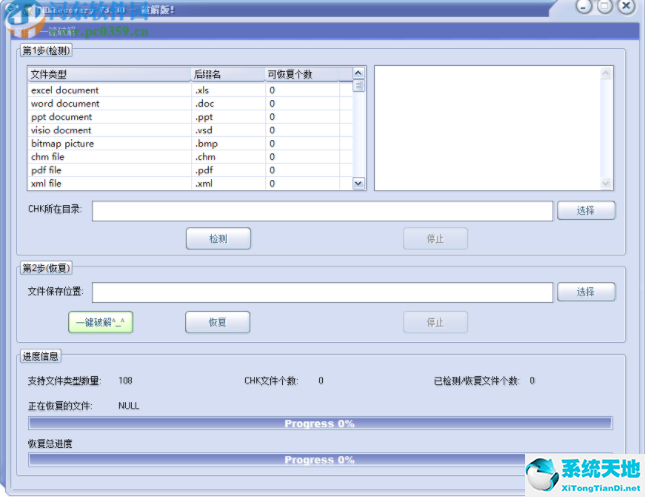Screen dimensions: 645x497
Task: Select the word document row
Action: tap(190, 103)
